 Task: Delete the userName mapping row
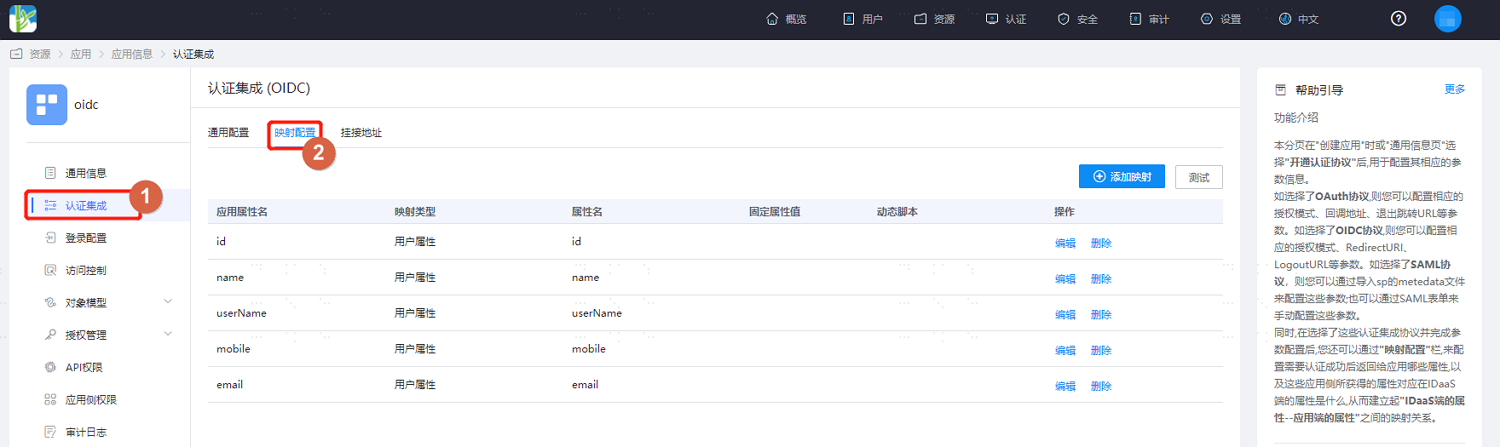[1101, 314]
